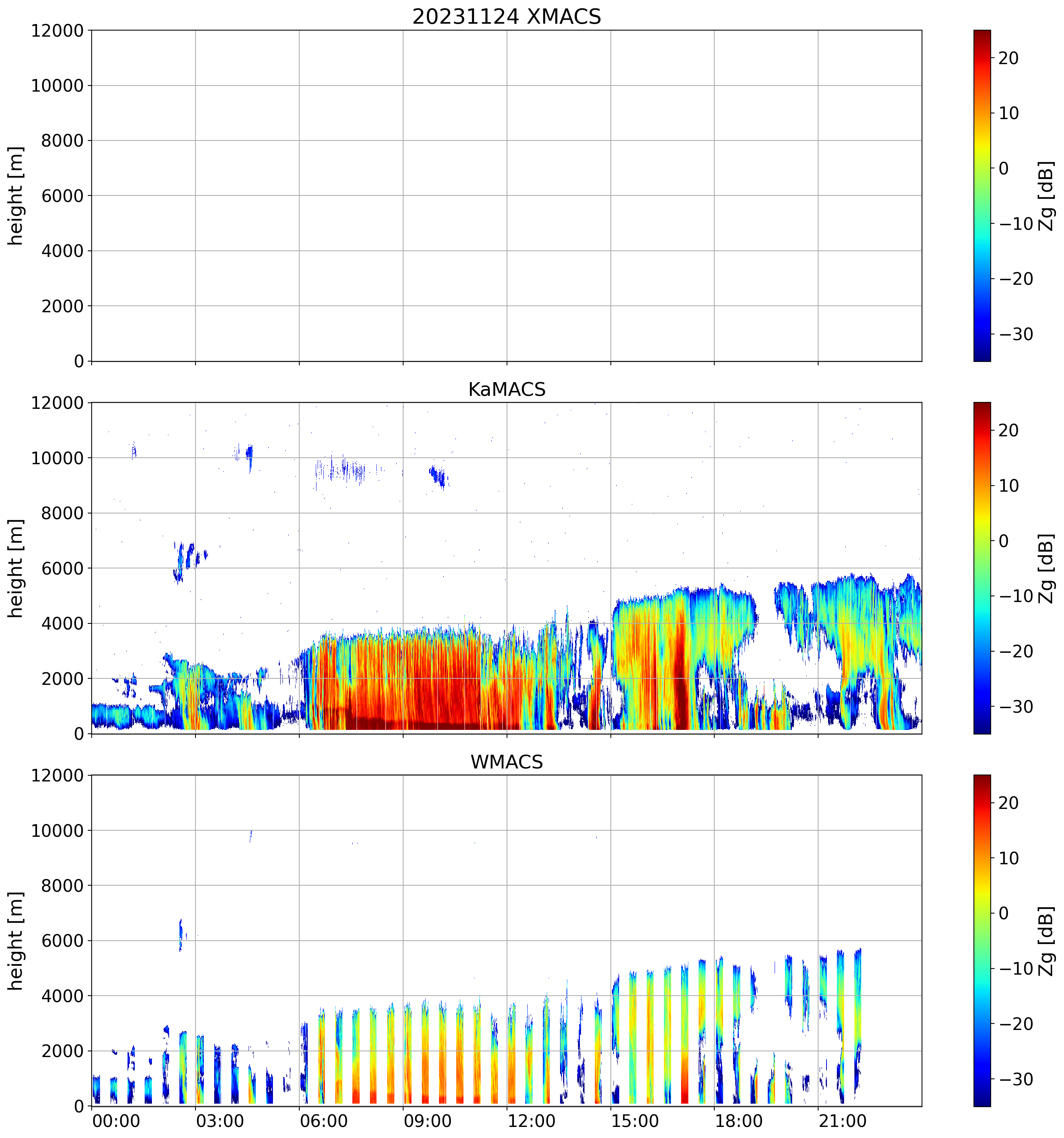The width and height of the screenshot is (1064, 1138).
Task: Click the high cloud near 10000 m at 04:30 in KaMACS
Action: click(x=249, y=457)
